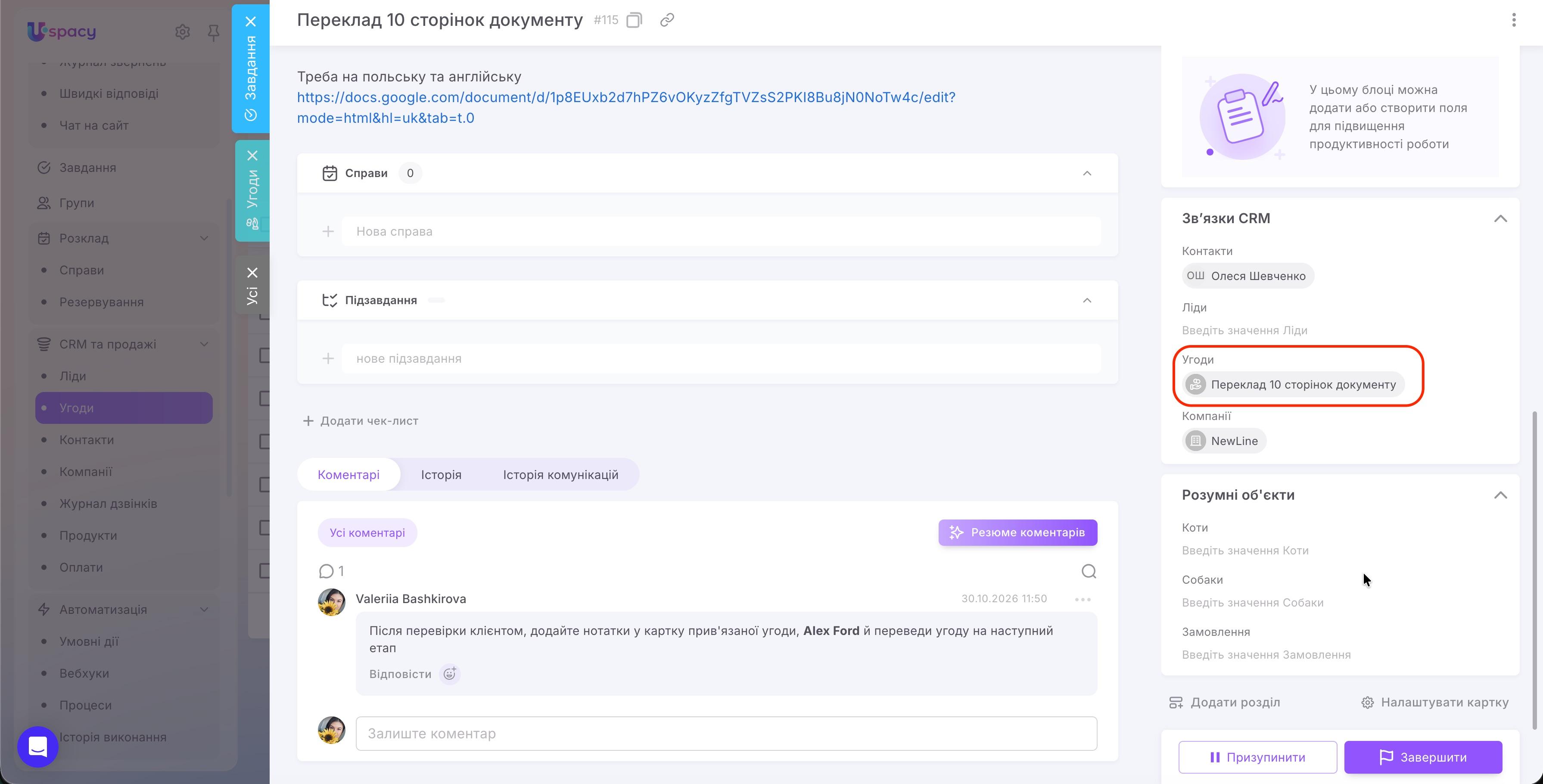Collapse Розклад menu group in sidebar
Image resolution: width=1543 pixels, height=784 pixels.
coord(204,238)
